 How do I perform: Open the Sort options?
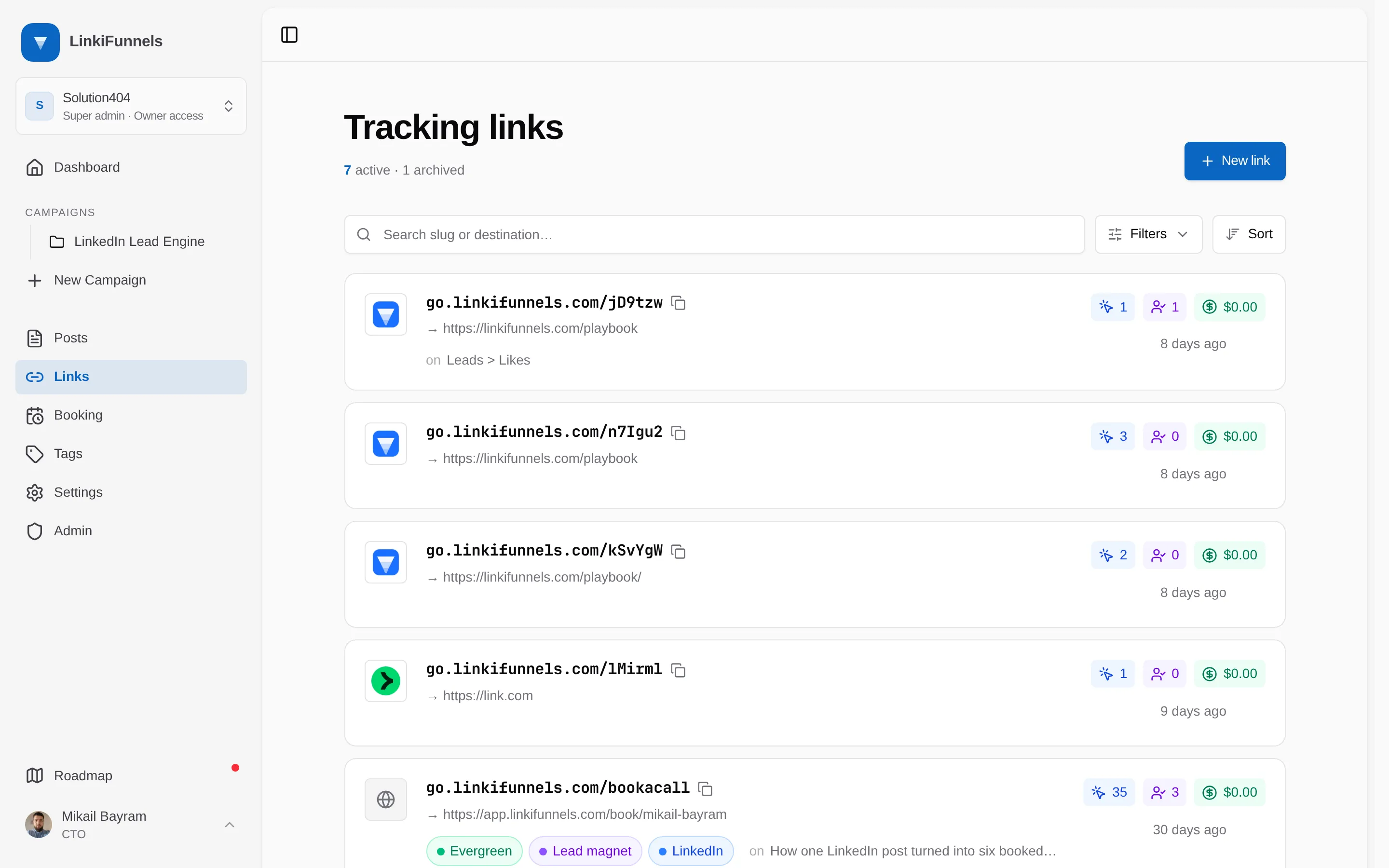[1248, 234]
